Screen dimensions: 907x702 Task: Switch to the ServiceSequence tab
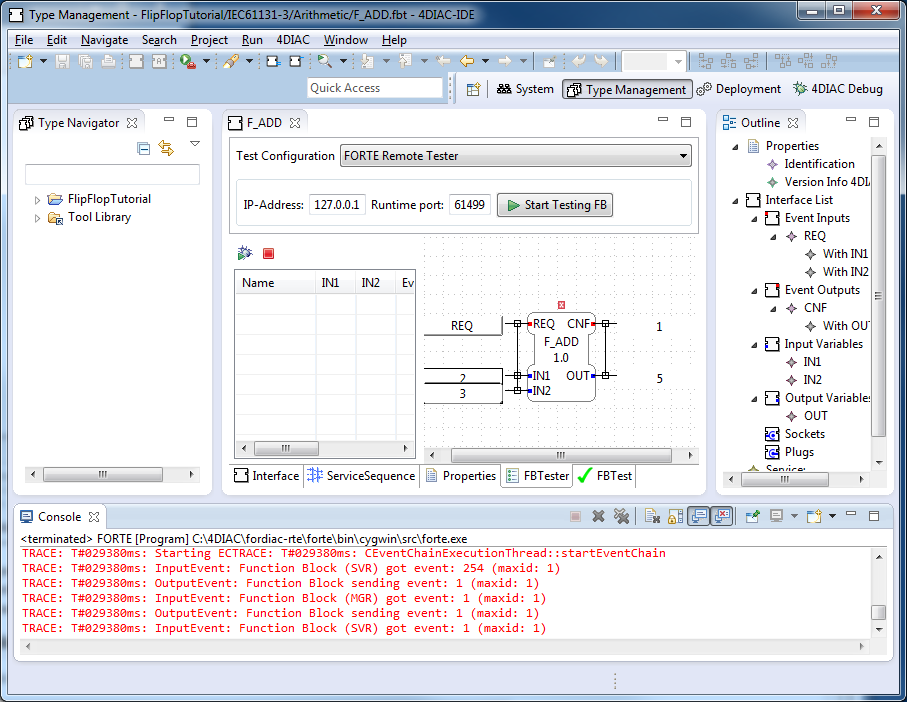pyautogui.click(x=362, y=475)
